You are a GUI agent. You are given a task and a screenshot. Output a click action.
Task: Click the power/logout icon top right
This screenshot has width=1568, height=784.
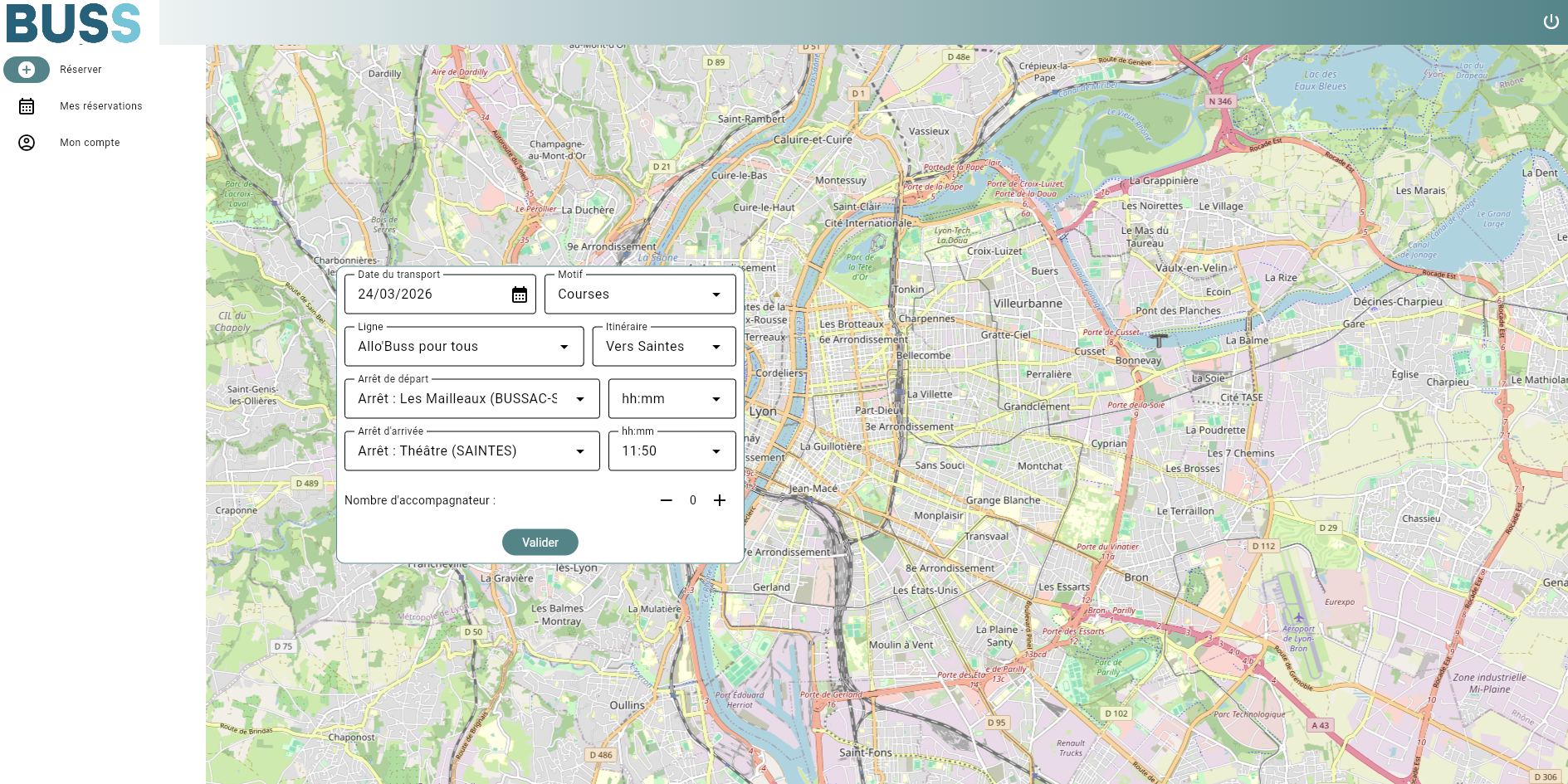click(1551, 22)
